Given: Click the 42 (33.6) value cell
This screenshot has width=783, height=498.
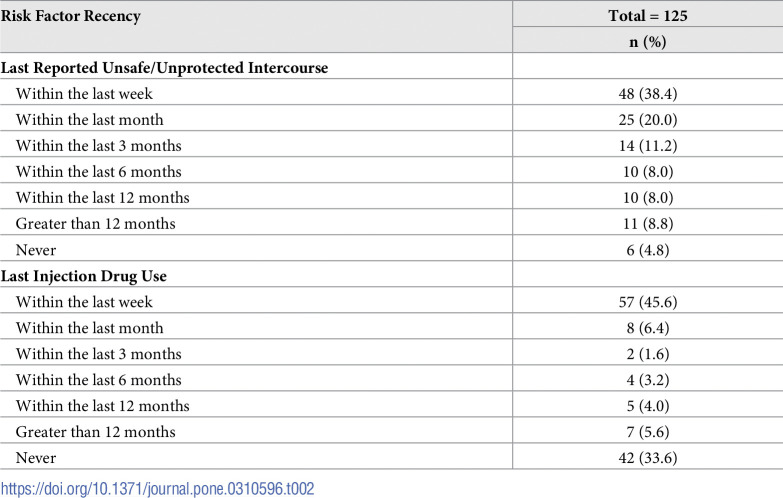Looking at the screenshot, I should coord(648,458).
